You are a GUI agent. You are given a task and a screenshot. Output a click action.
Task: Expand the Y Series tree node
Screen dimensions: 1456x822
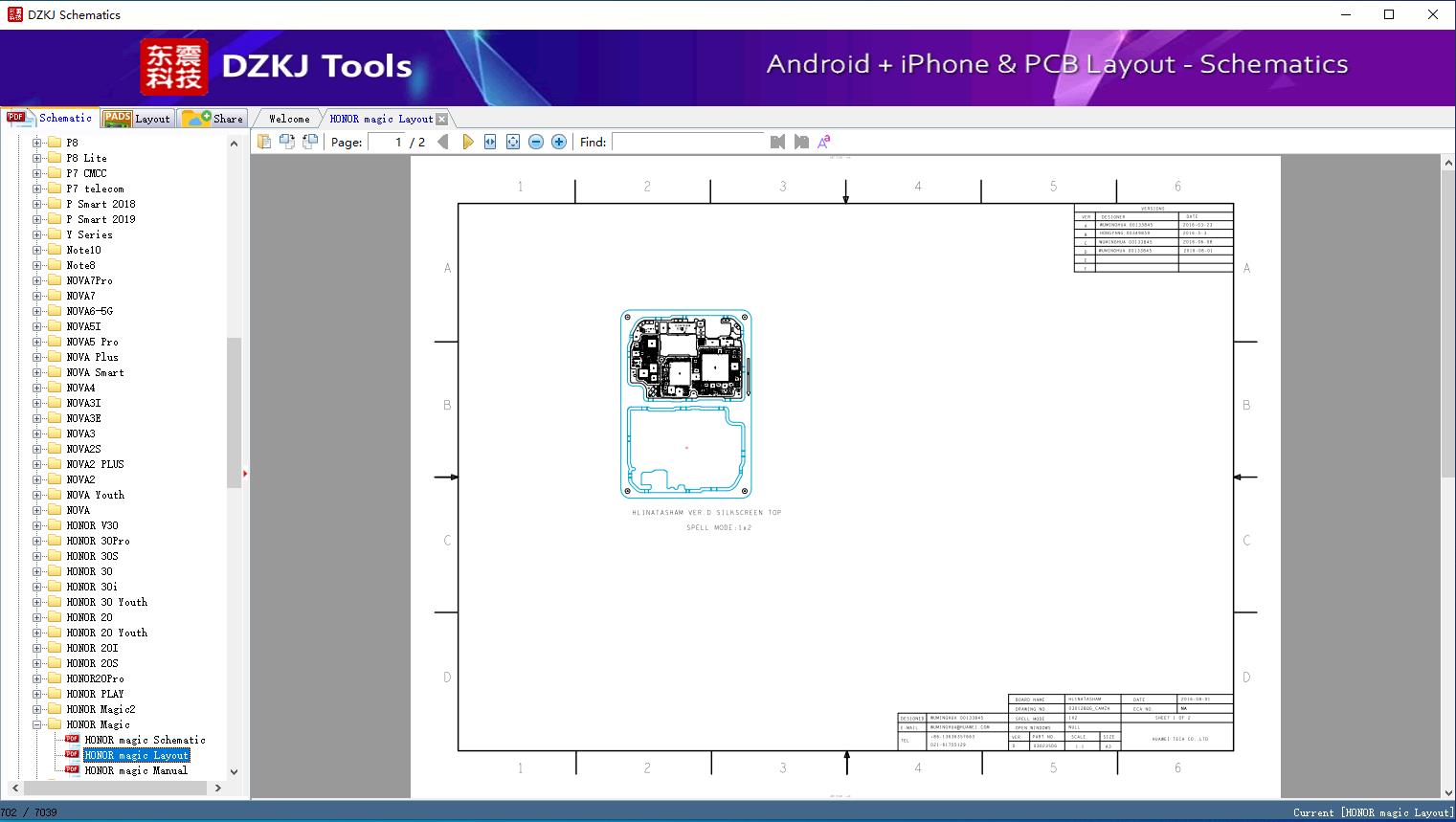pos(36,234)
